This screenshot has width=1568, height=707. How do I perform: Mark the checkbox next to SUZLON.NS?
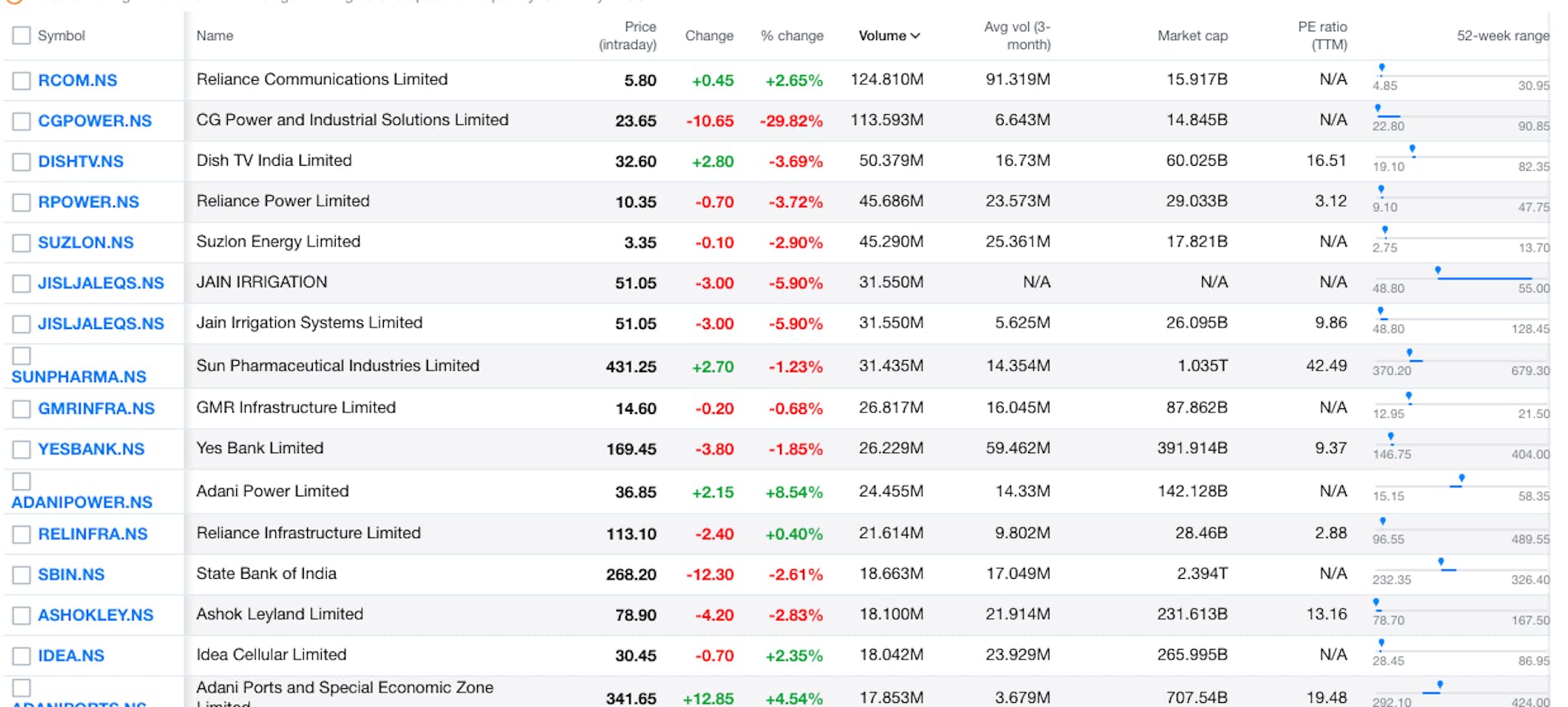[22, 243]
